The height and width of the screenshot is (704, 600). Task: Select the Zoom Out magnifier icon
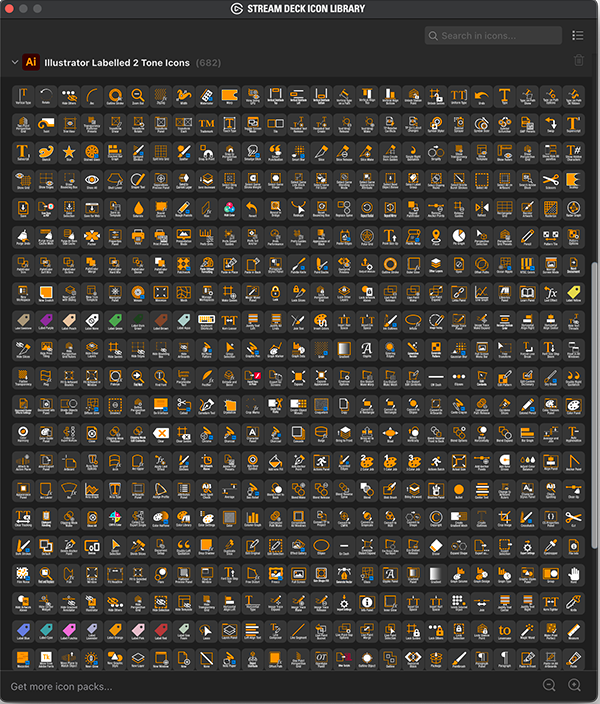click(x=137, y=97)
